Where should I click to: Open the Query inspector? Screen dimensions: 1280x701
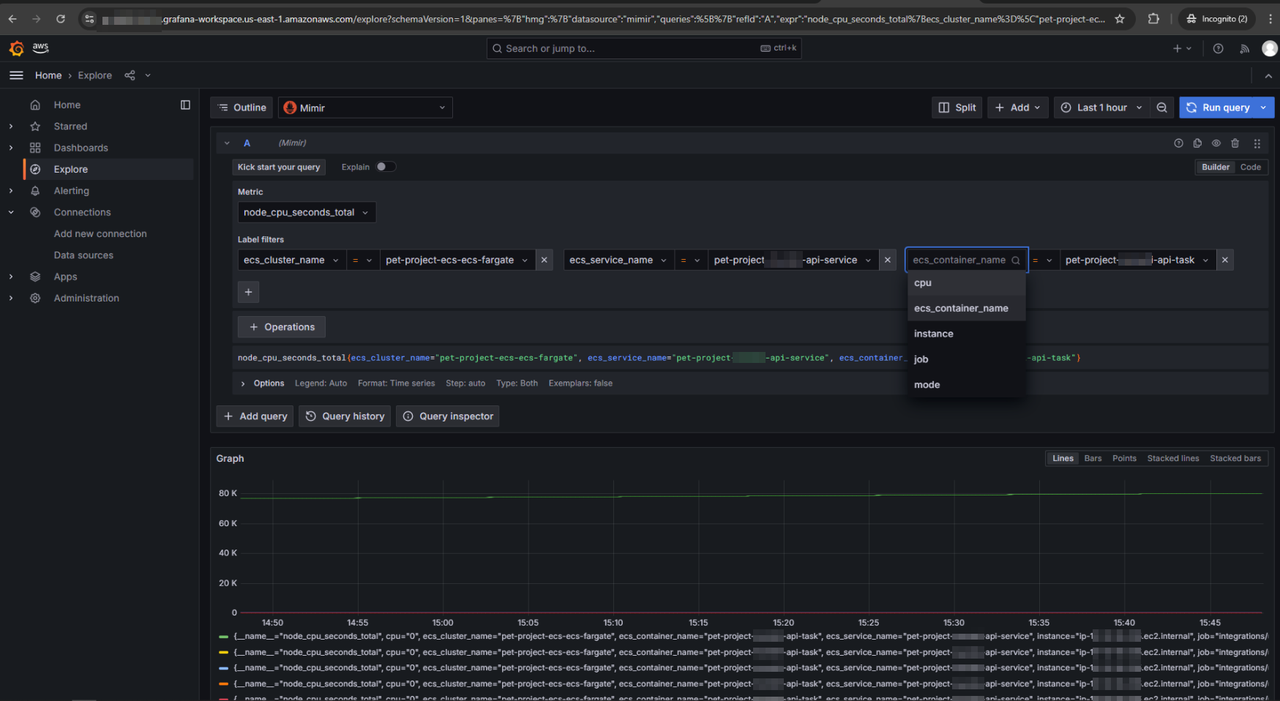click(448, 416)
